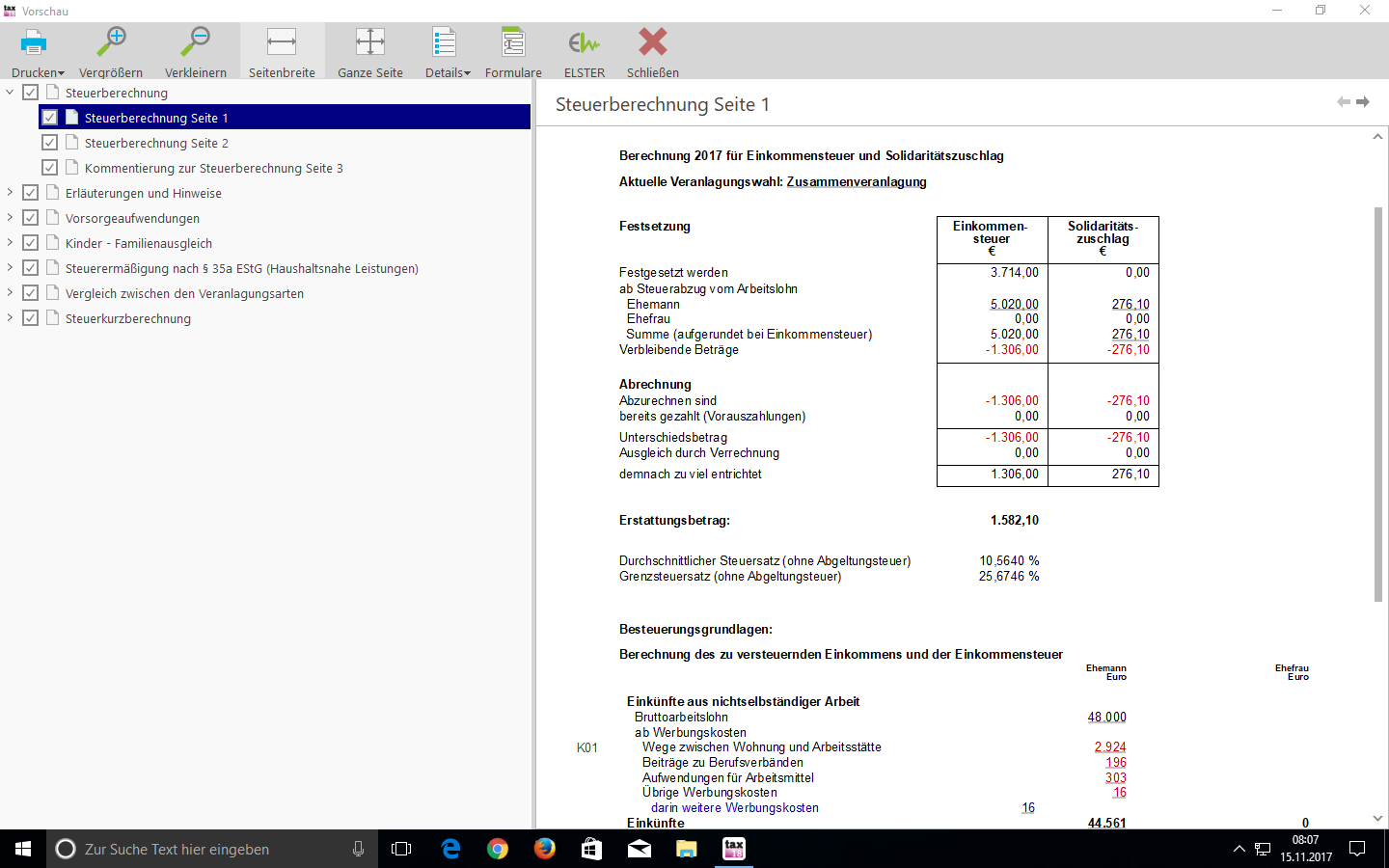Click preview vertical scrollbar thumb
This screenshot has width=1389, height=868.
point(1377,403)
